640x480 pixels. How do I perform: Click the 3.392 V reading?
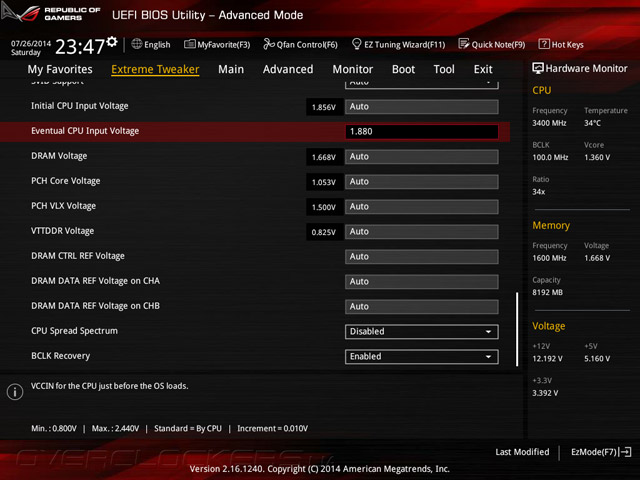(x=545, y=393)
